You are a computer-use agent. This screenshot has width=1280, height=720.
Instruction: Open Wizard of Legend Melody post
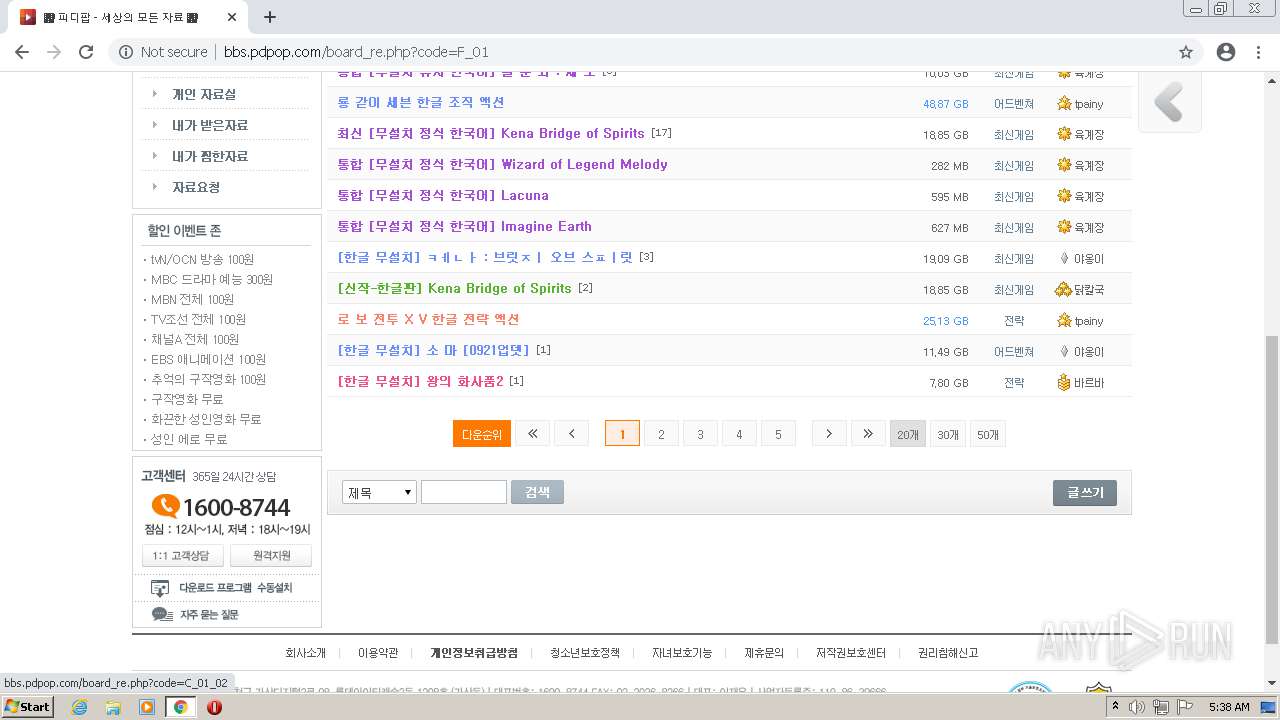(x=503, y=164)
